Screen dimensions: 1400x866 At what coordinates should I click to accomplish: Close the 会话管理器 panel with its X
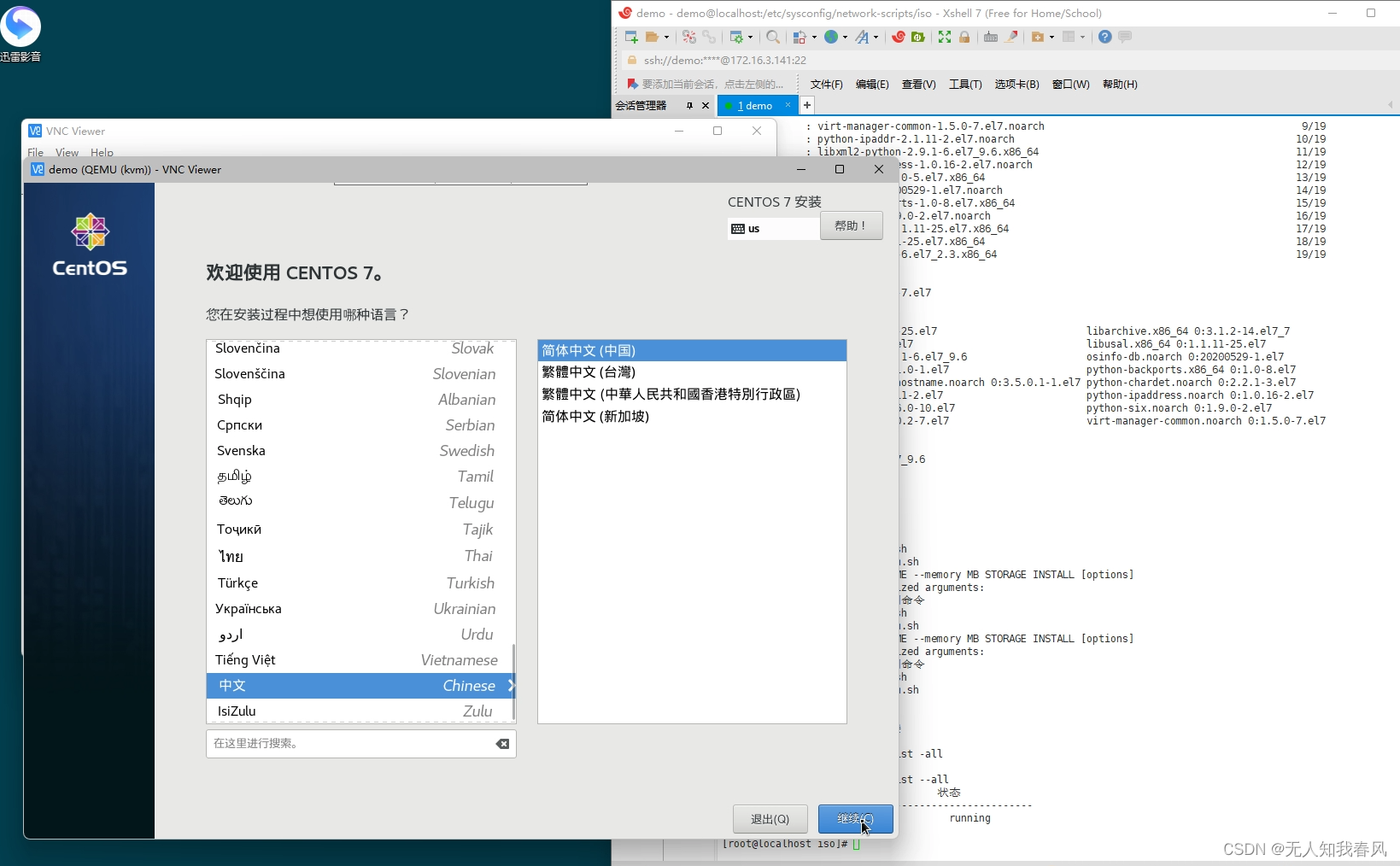[705, 105]
